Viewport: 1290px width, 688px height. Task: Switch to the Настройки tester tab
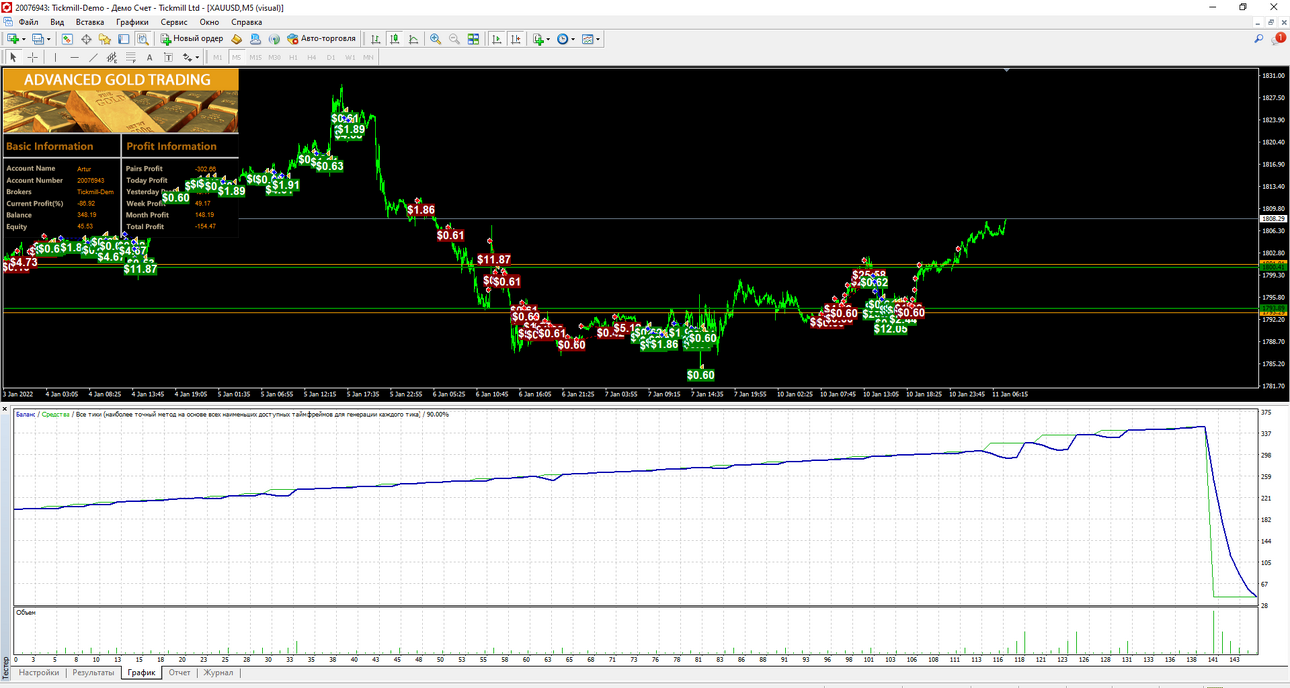(x=39, y=673)
